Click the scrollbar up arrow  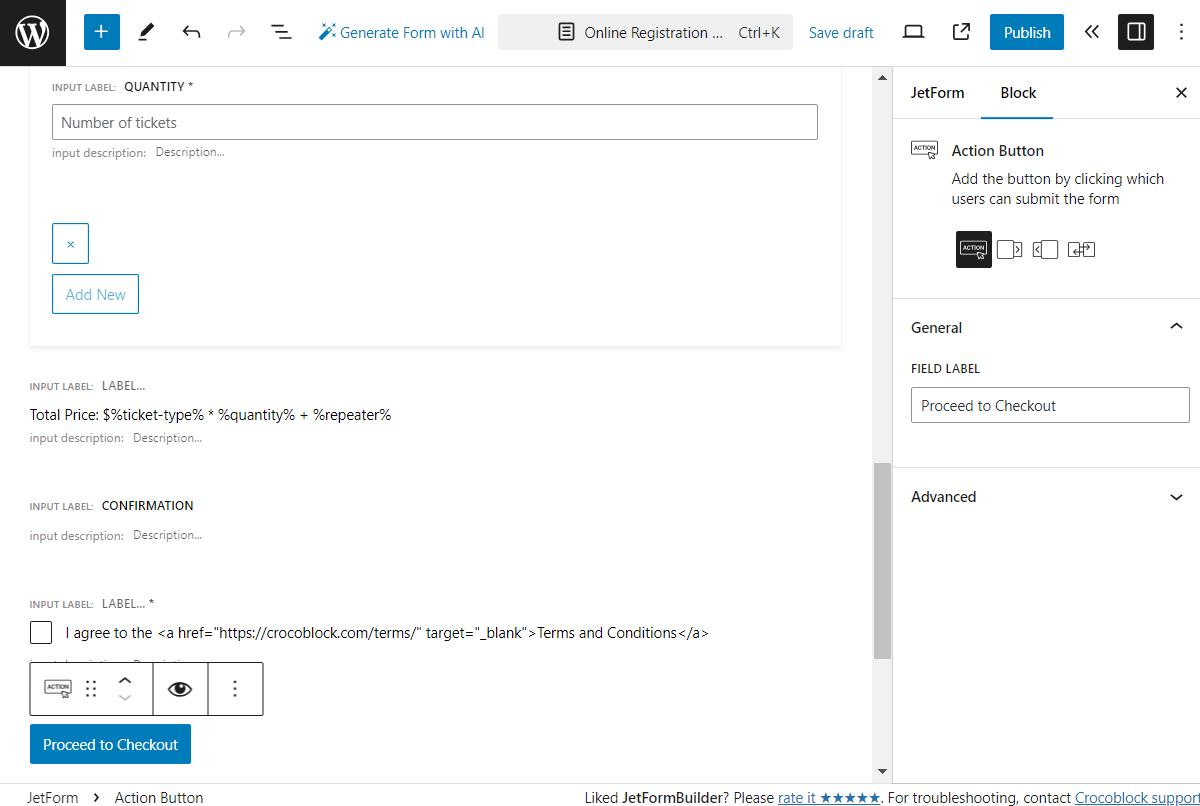[x=882, y=77]
